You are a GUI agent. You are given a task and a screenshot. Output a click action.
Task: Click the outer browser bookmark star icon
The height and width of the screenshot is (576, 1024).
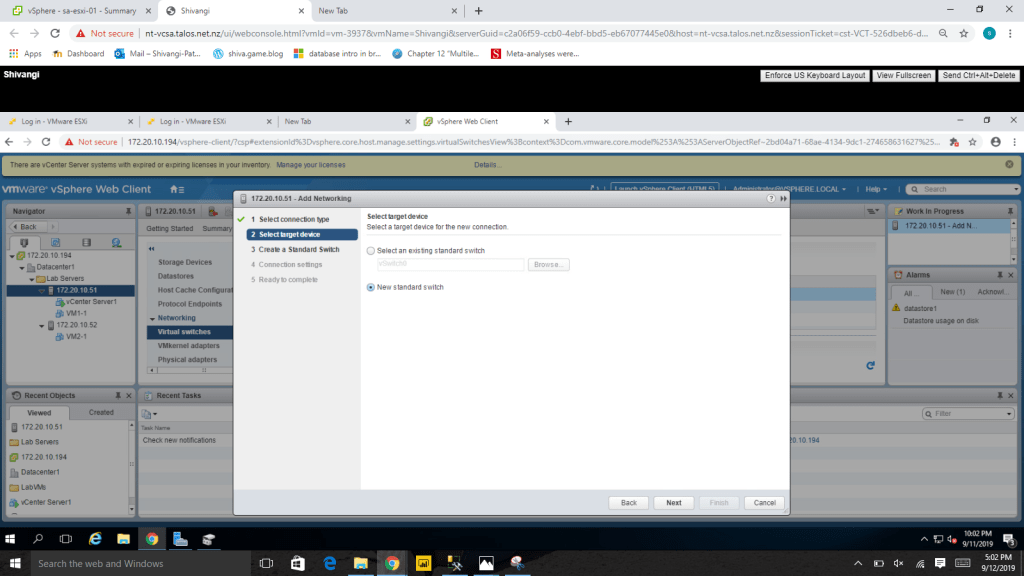[963, 32]
